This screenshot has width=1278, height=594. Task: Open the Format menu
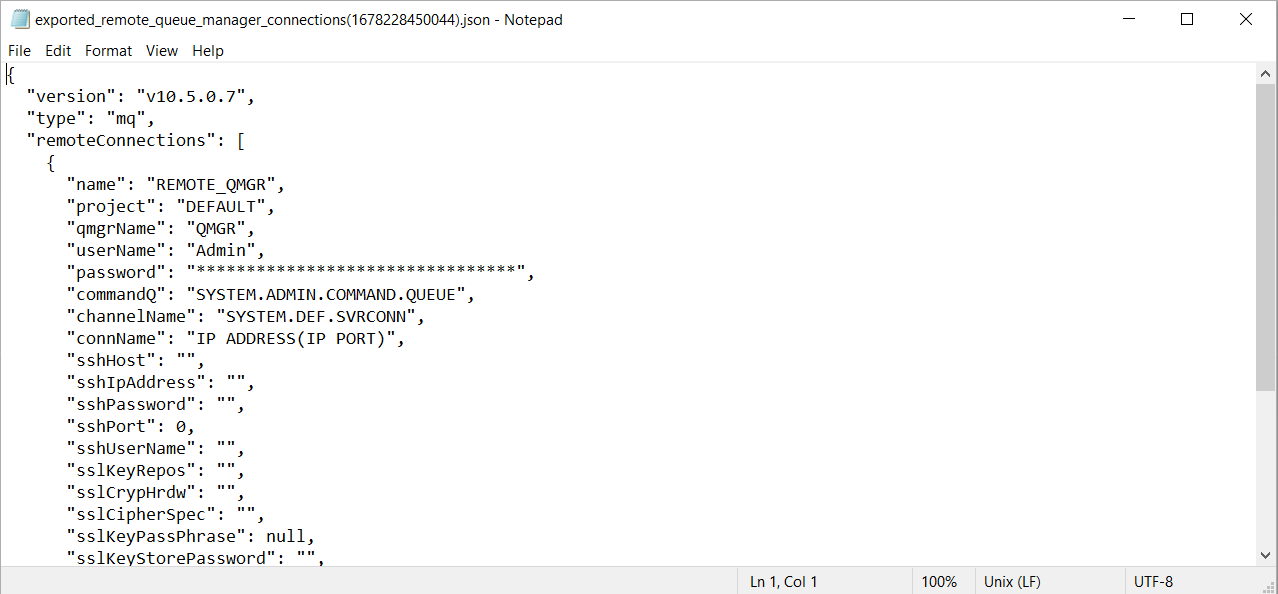click(x=108, y=50)
